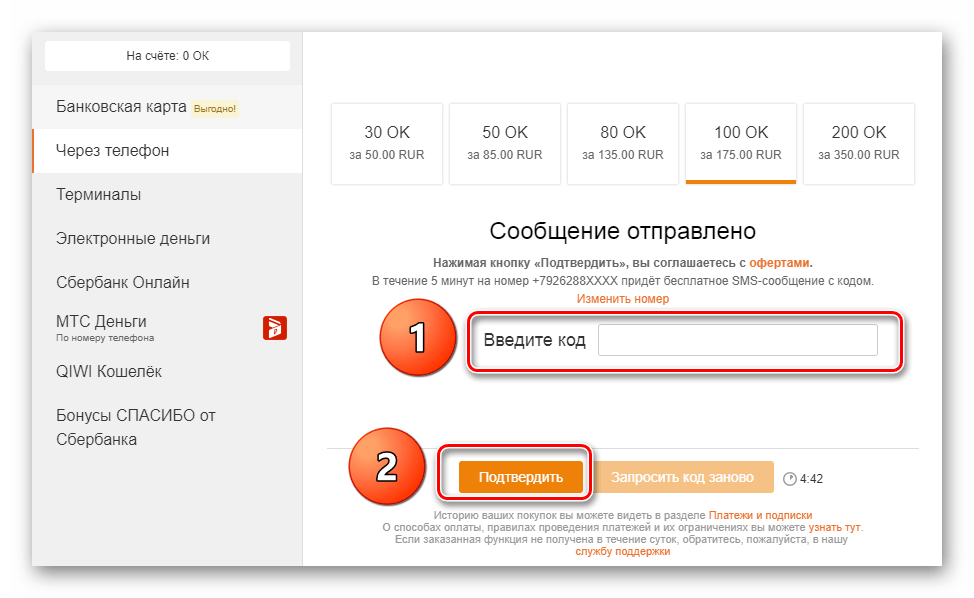Pick the 80 OK за 135.00 RUR package
This screenshot has height=598, width=974.
(x=622, y=143)
